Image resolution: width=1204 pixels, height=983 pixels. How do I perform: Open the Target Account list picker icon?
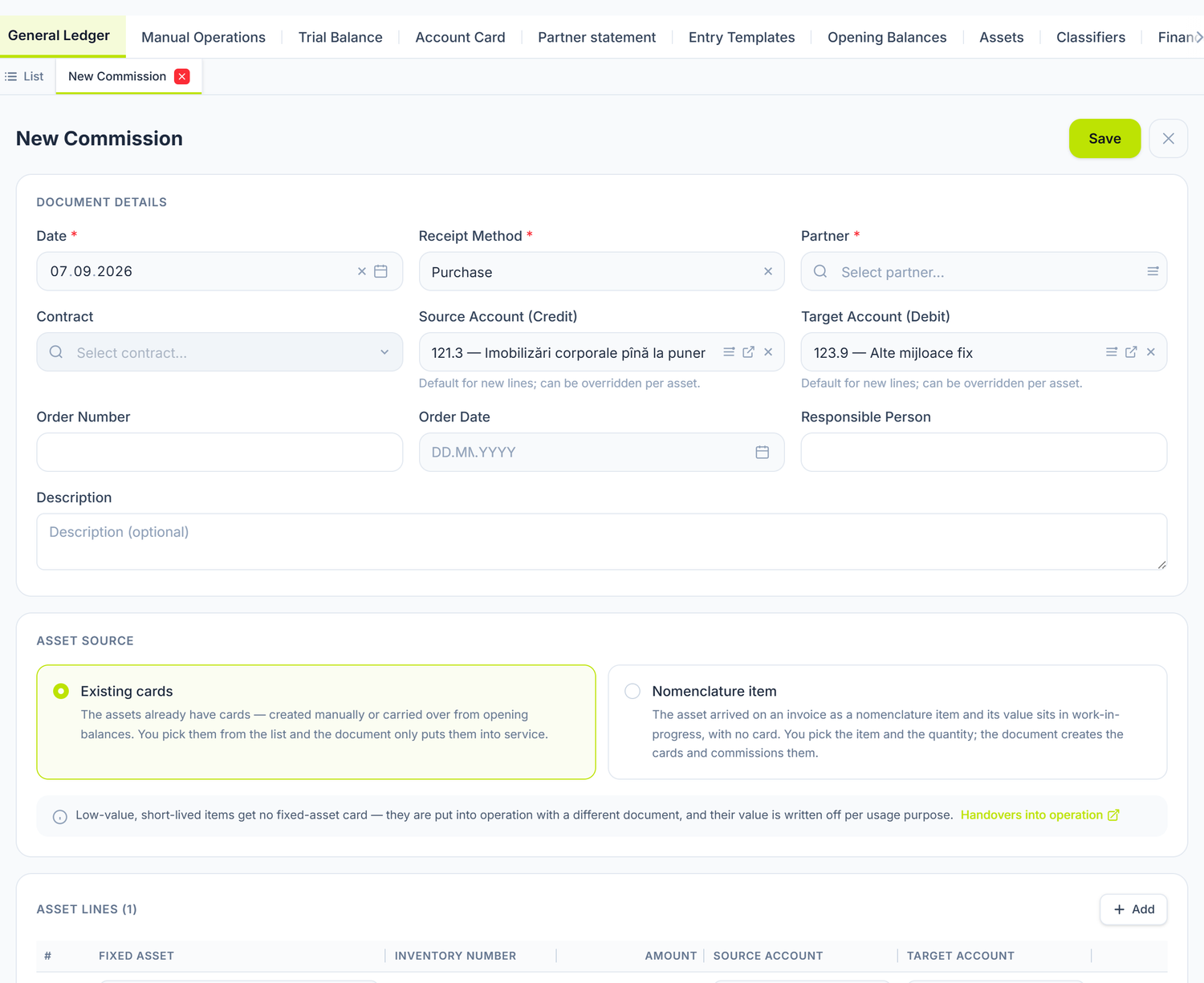tap(1112, 352)
